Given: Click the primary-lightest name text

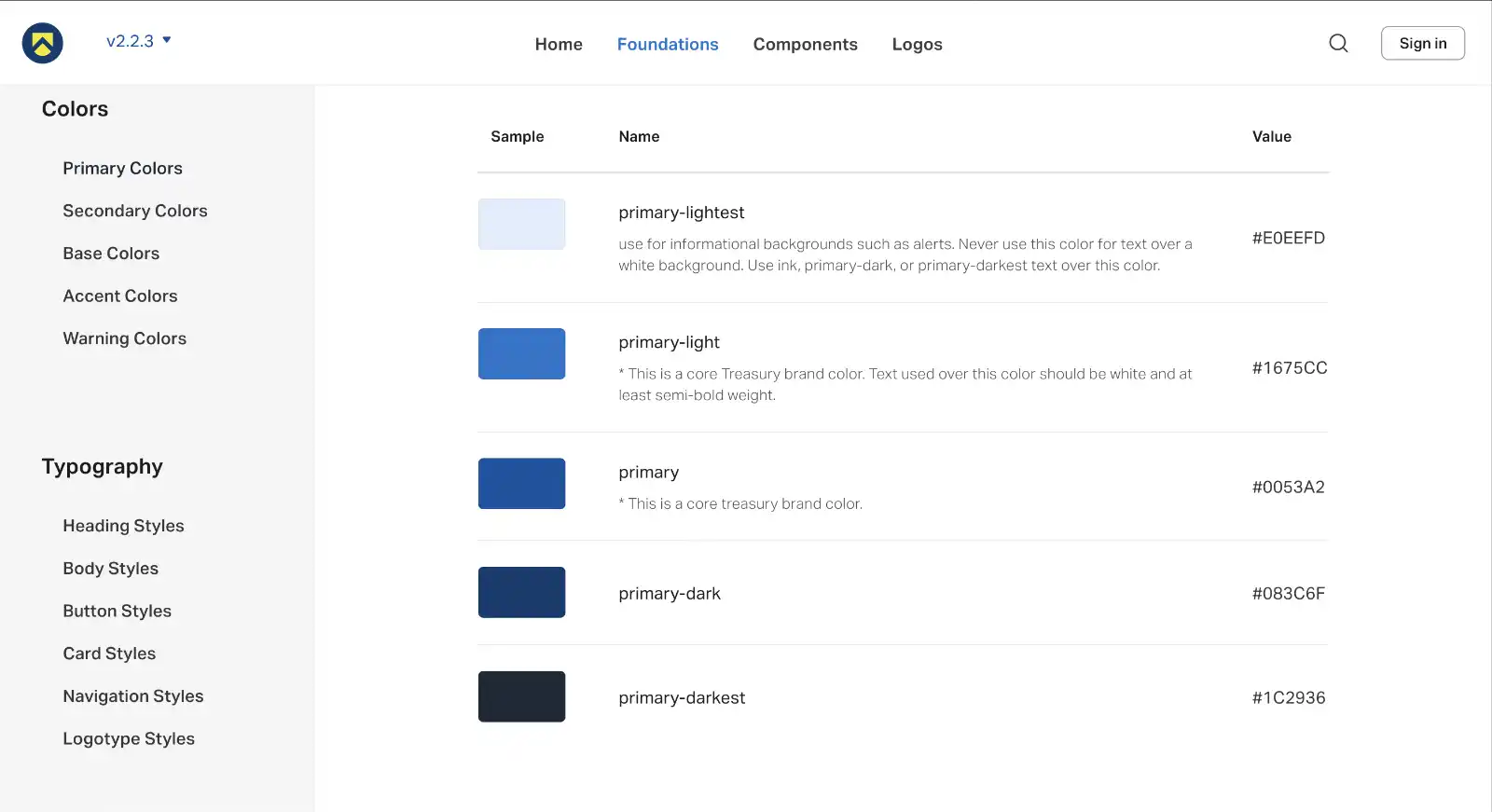Looking at the screenshot, I should [x=681, y=213].
